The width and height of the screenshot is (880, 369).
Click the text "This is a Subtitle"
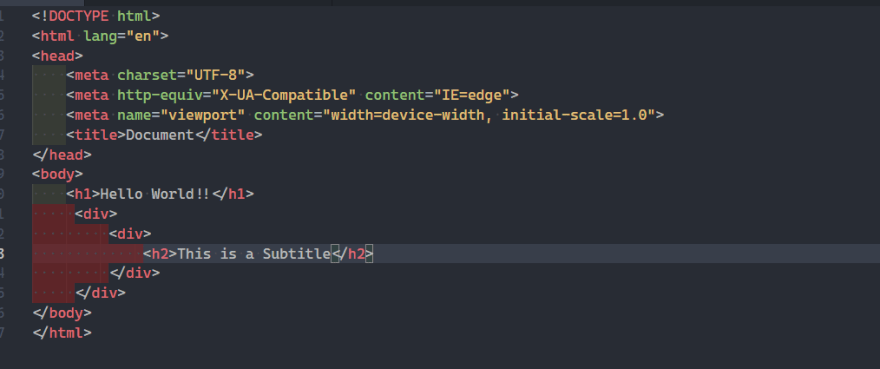click(x=254, y=254)
